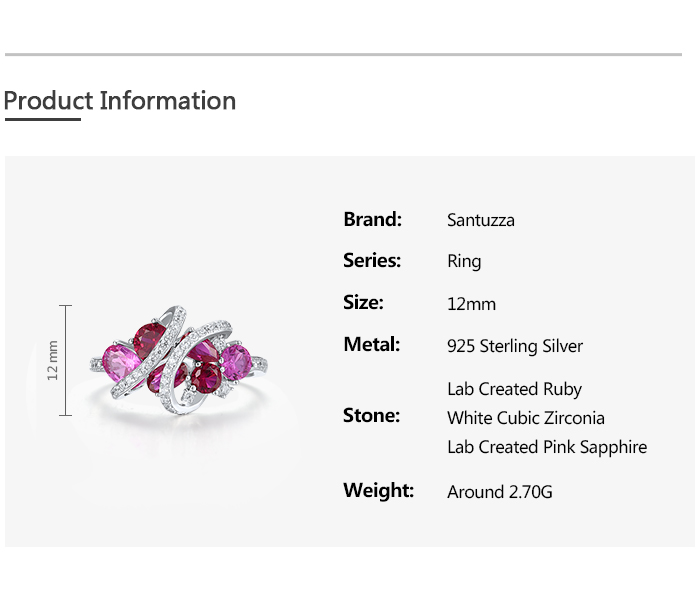Click the Weight: field label

tap(378, 490)
